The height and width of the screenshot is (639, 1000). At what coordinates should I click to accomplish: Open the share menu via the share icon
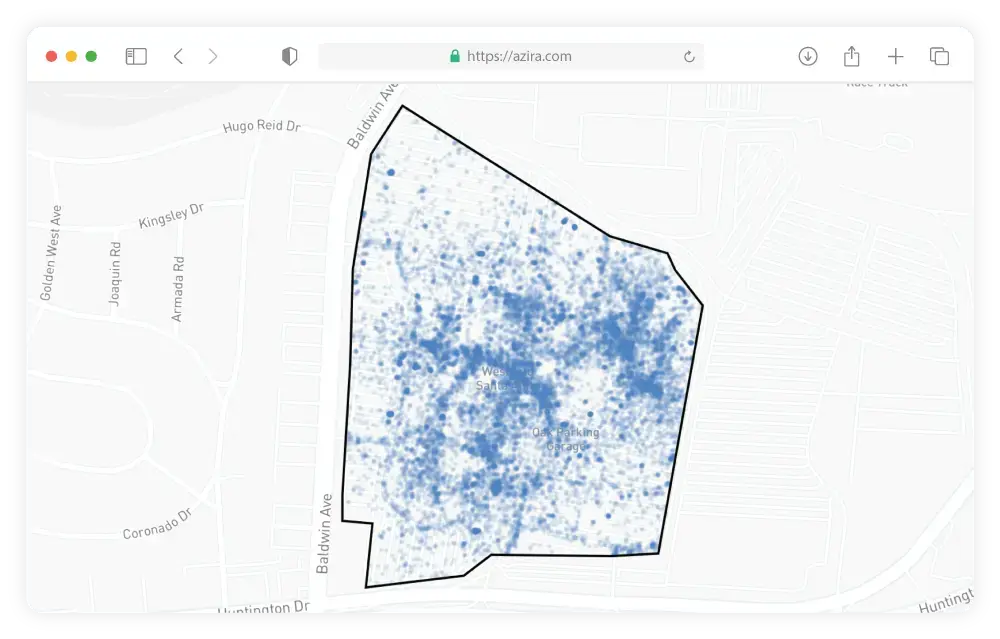click(x=852, y=56)
